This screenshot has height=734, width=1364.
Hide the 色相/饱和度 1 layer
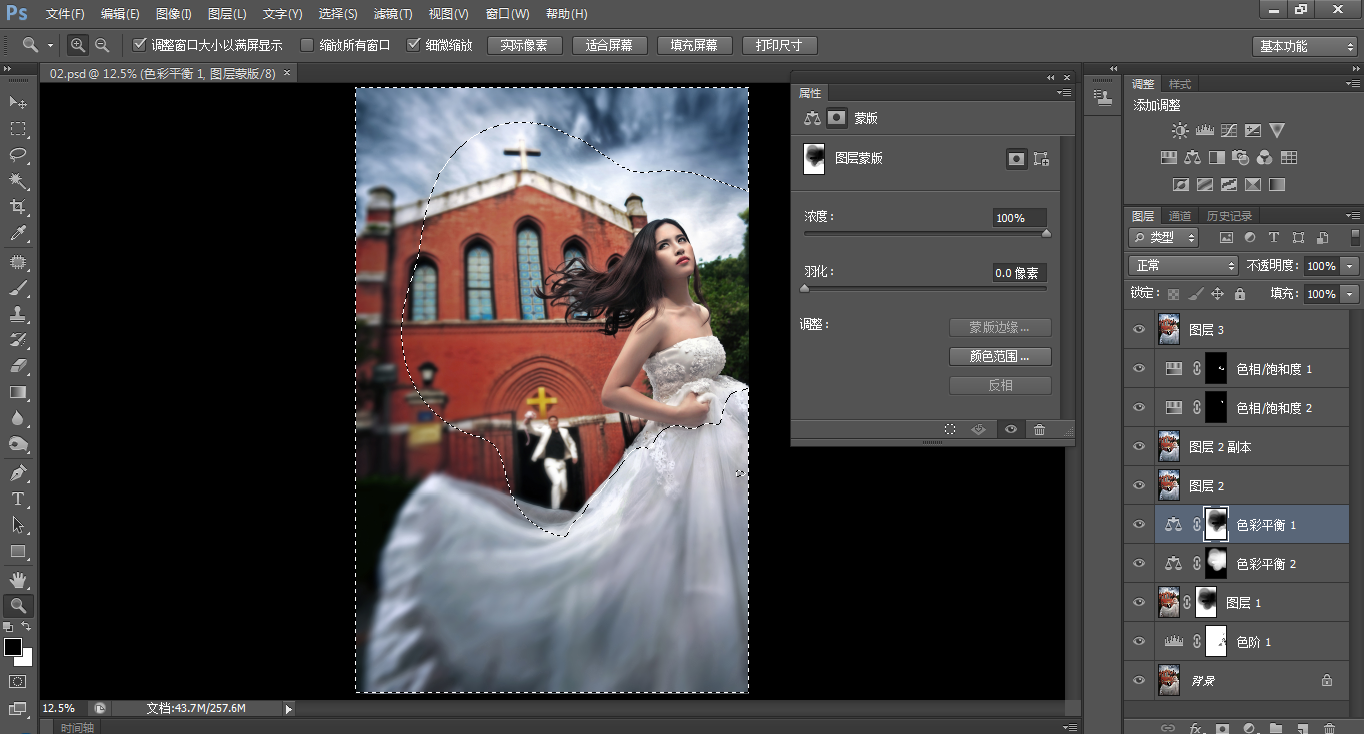click(1138, 368)
